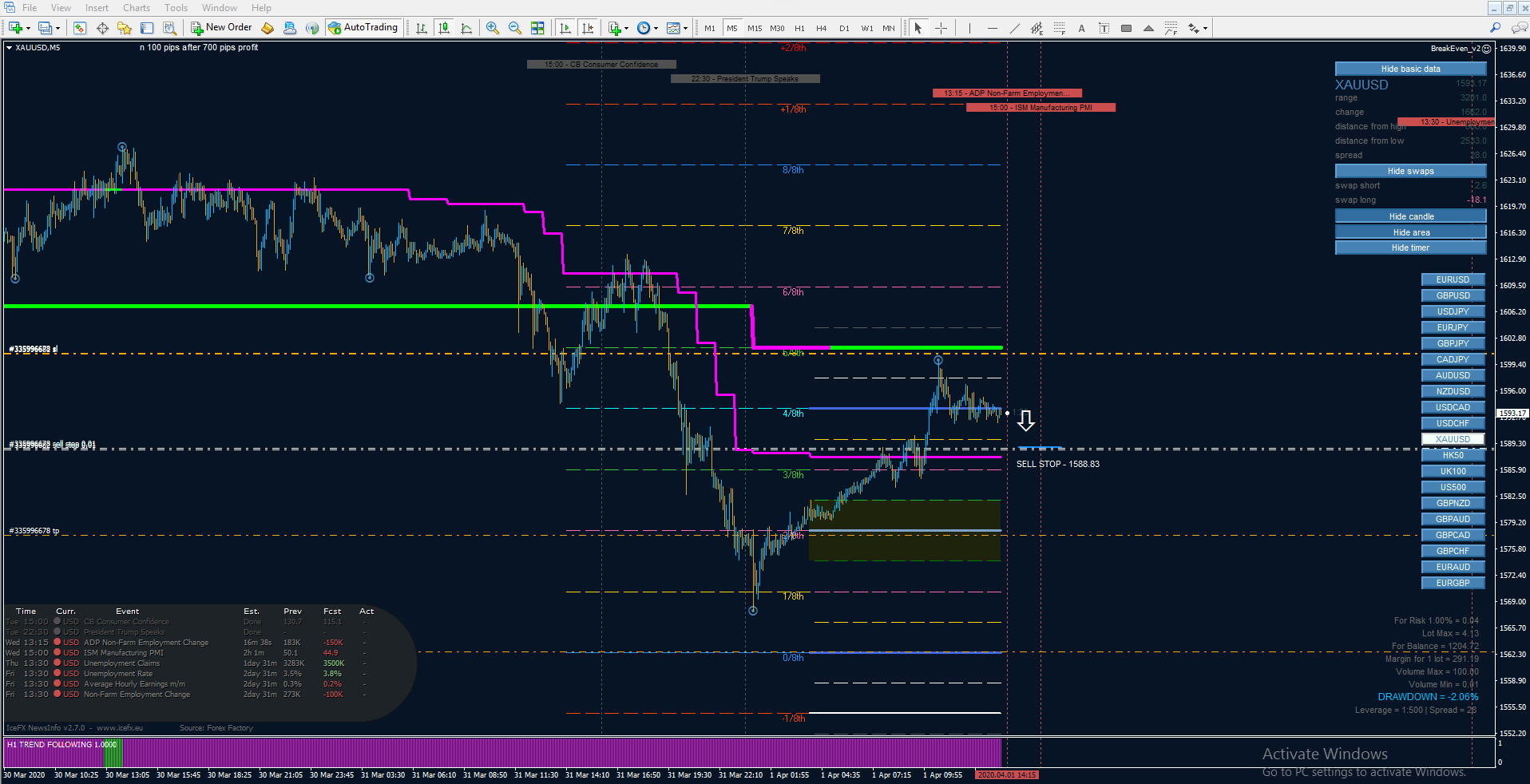The width and height of the screenshot is (1530, 784).
Task: Open the Data Window crosshair icon
Action: (102, 28)
